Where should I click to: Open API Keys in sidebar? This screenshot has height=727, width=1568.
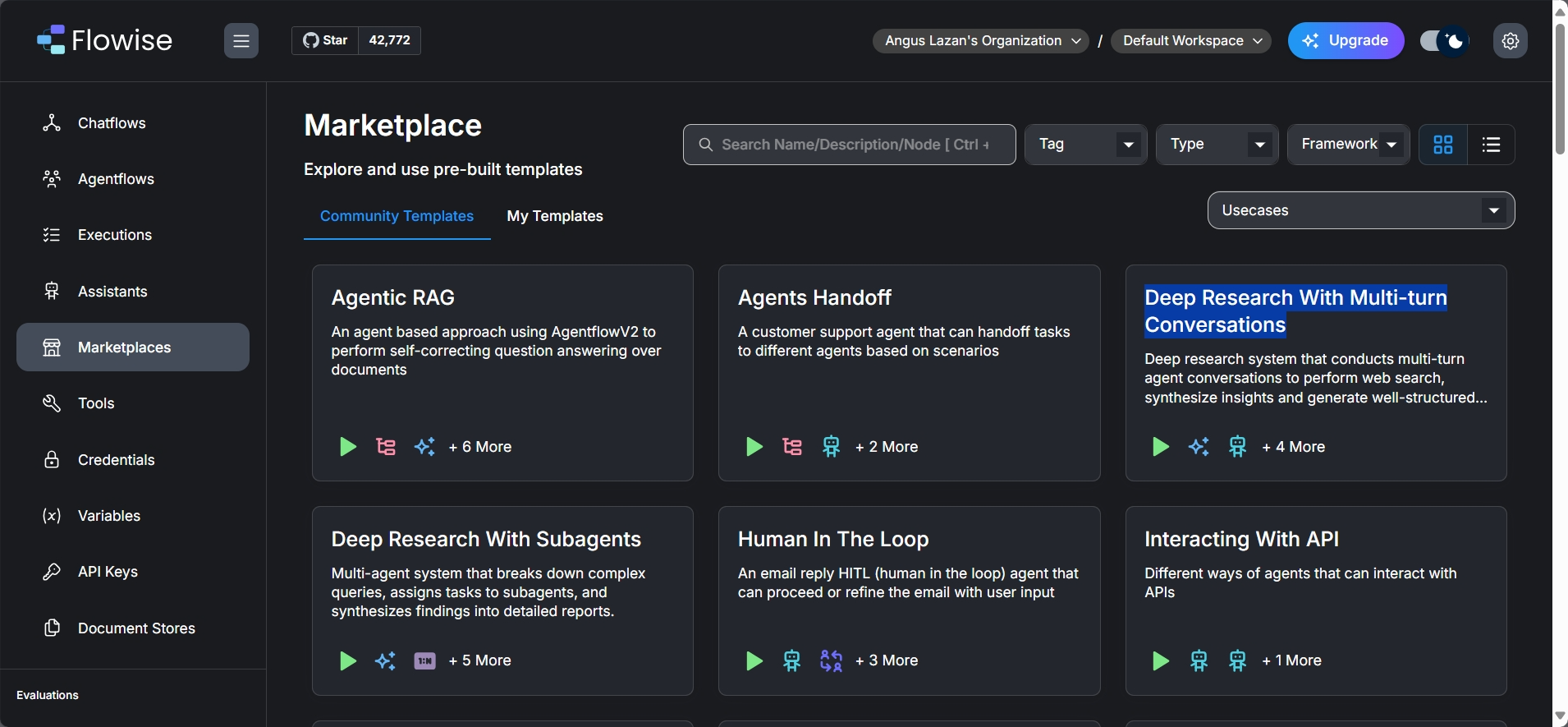pos(133,572)
